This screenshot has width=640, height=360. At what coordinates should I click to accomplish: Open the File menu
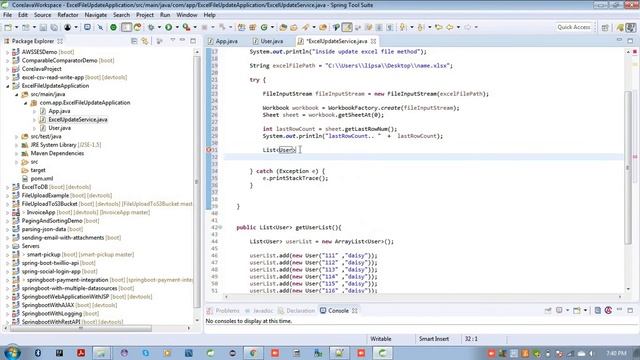(7, 15)
